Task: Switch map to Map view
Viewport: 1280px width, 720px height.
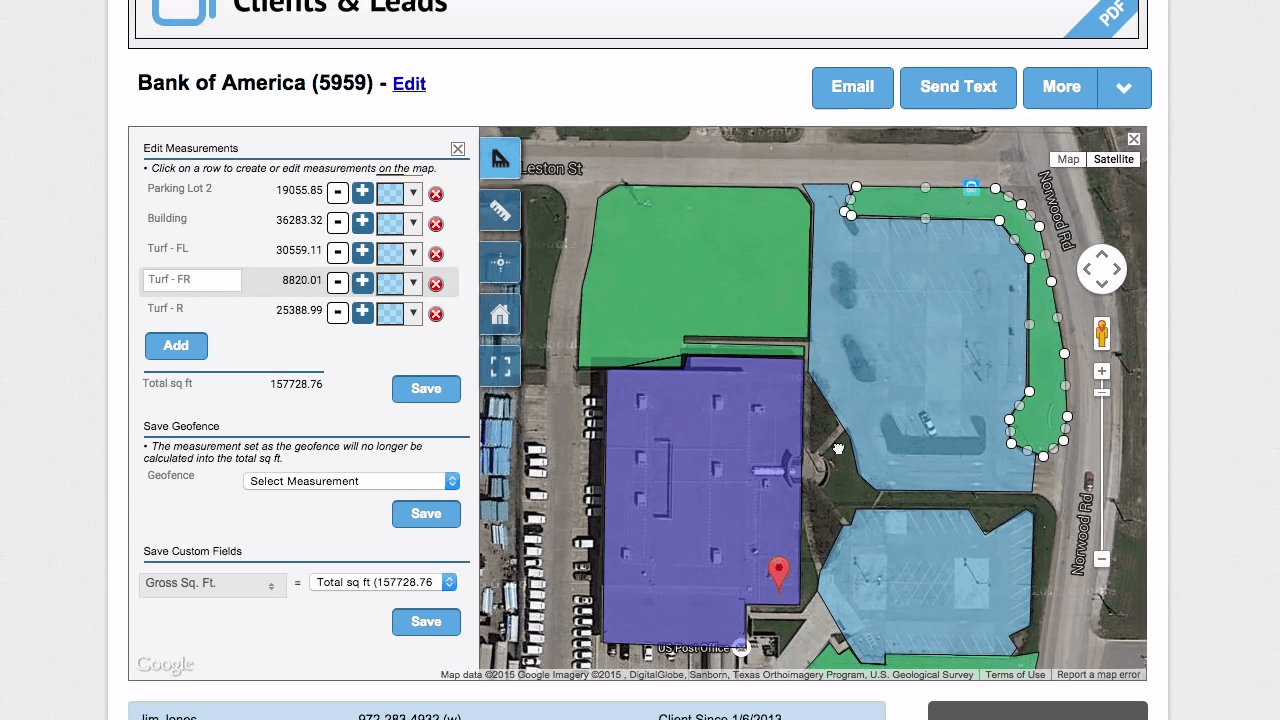Action: [1068, 159]
